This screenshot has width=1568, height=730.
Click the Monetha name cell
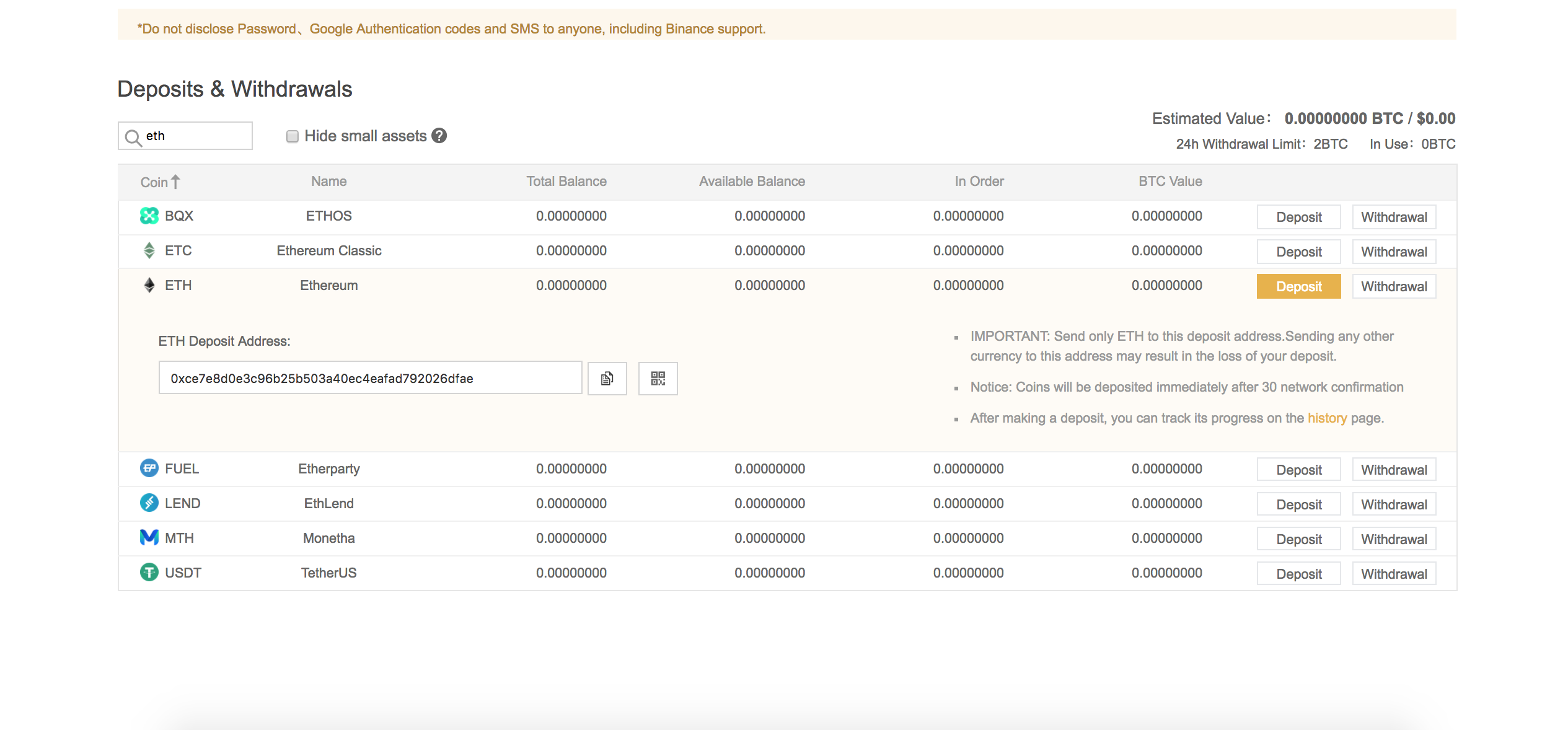[x=329, y=538]
